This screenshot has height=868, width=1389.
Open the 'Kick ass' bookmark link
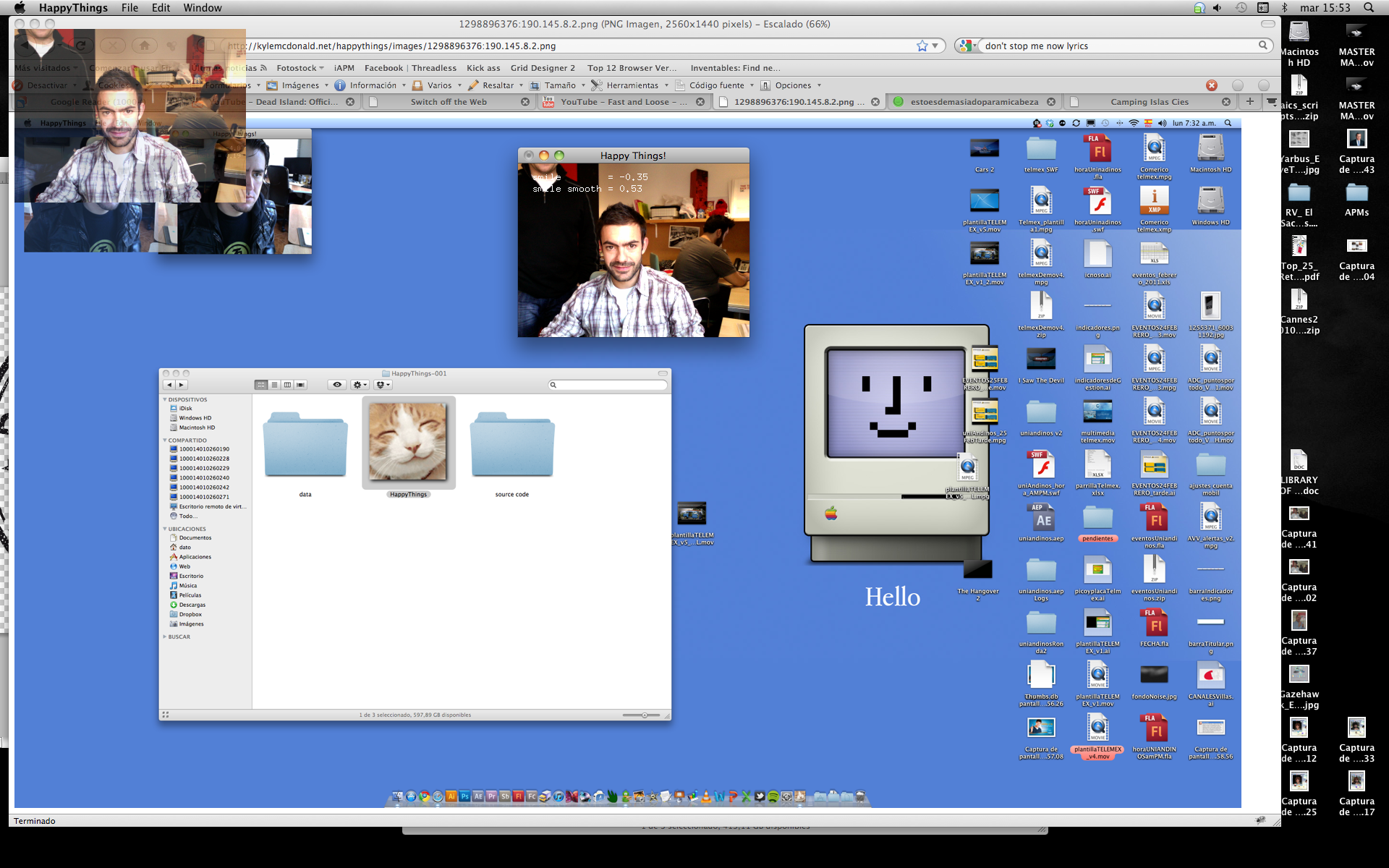click(483, 68)
